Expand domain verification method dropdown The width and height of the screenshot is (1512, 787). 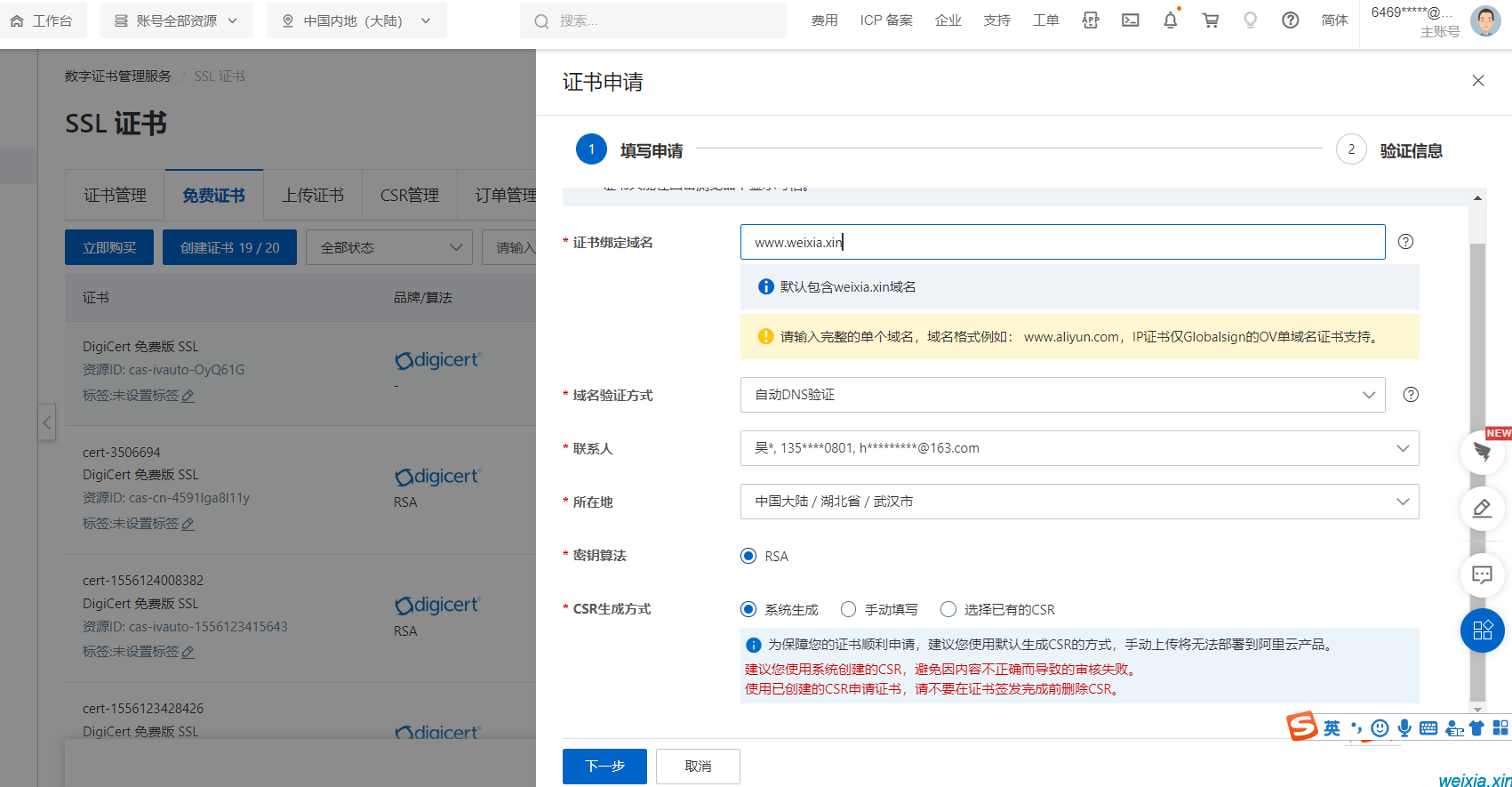[1062, 395]
